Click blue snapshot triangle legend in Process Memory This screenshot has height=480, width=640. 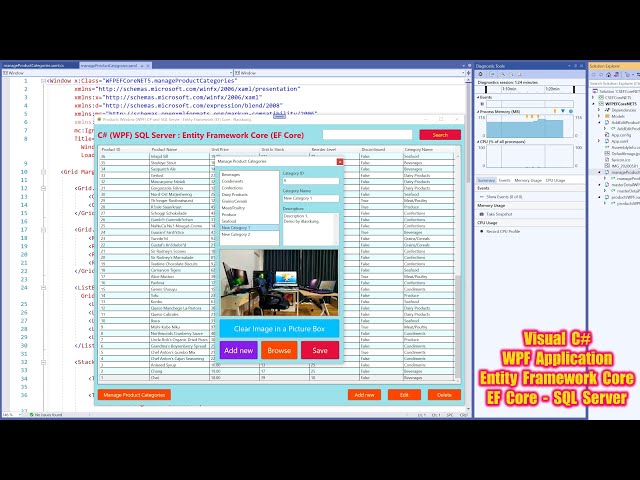563,111
